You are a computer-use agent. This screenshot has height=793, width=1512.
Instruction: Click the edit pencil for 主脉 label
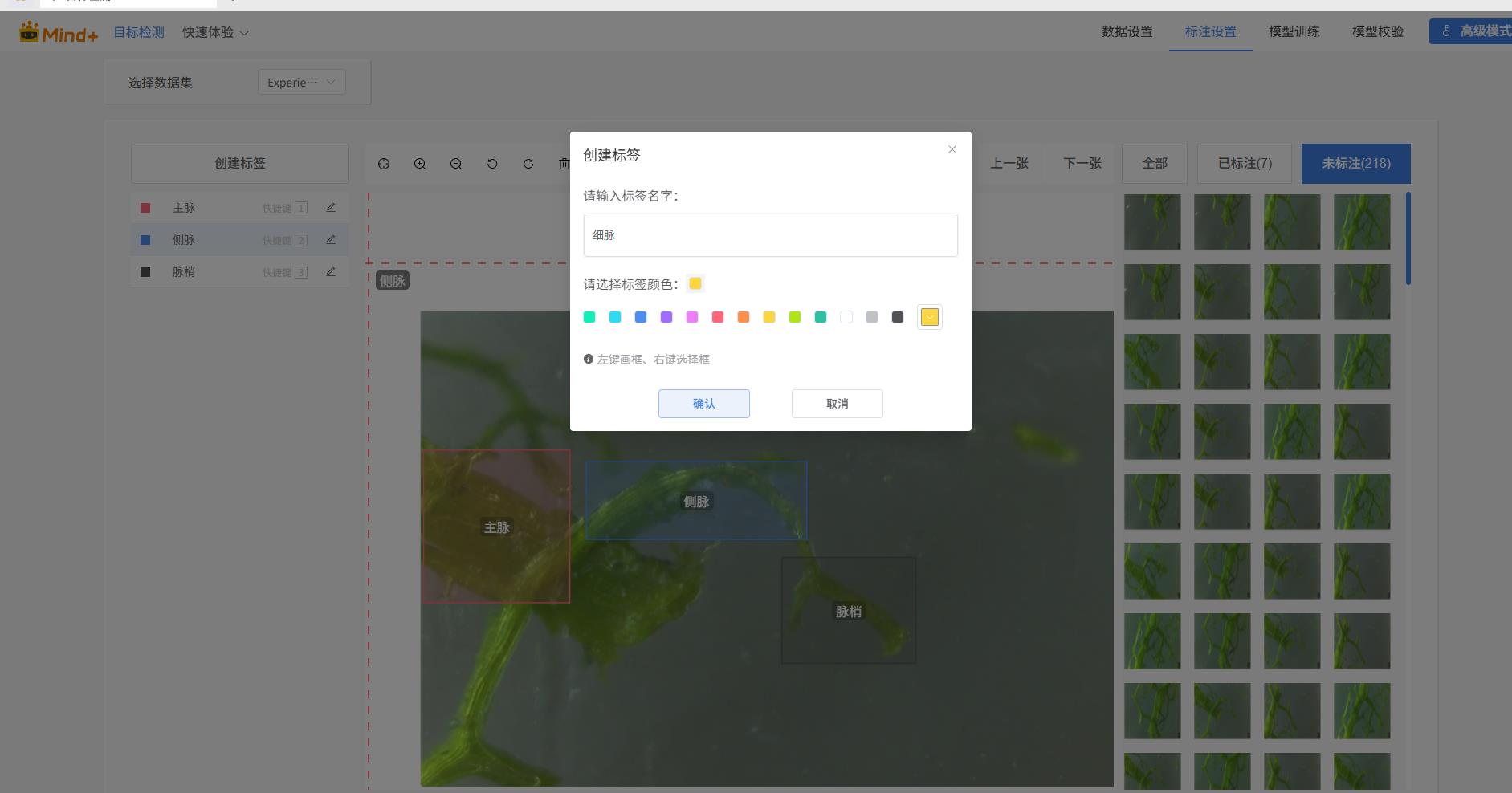tap(331, 208)
